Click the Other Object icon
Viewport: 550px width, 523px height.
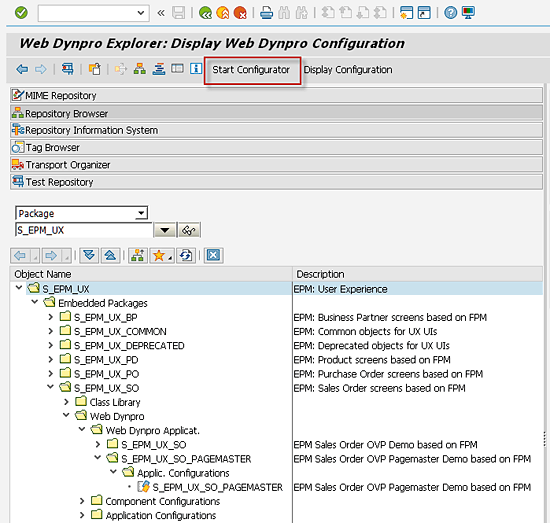click(95, 69)
